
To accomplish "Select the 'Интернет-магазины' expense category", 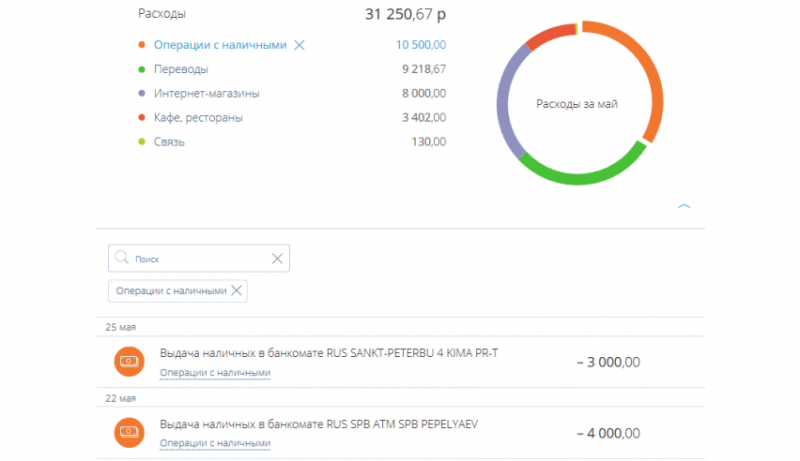I will [206, 93].
